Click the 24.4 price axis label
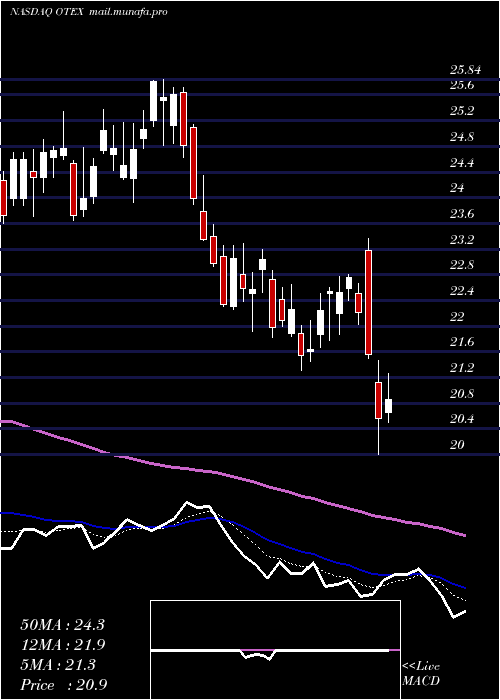This screenshot has width=500, height=700. pyautogui.click(x=462, y=162)
